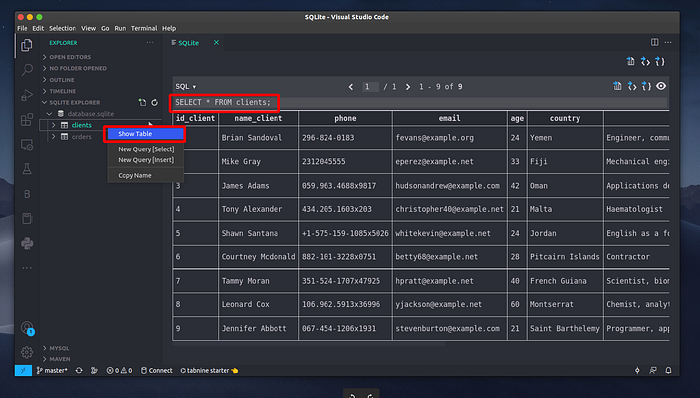Image resolution: width=700 pixels, height=398 pixels.
Task: Click Connect in the status bar
Action: tap(157, 370)
